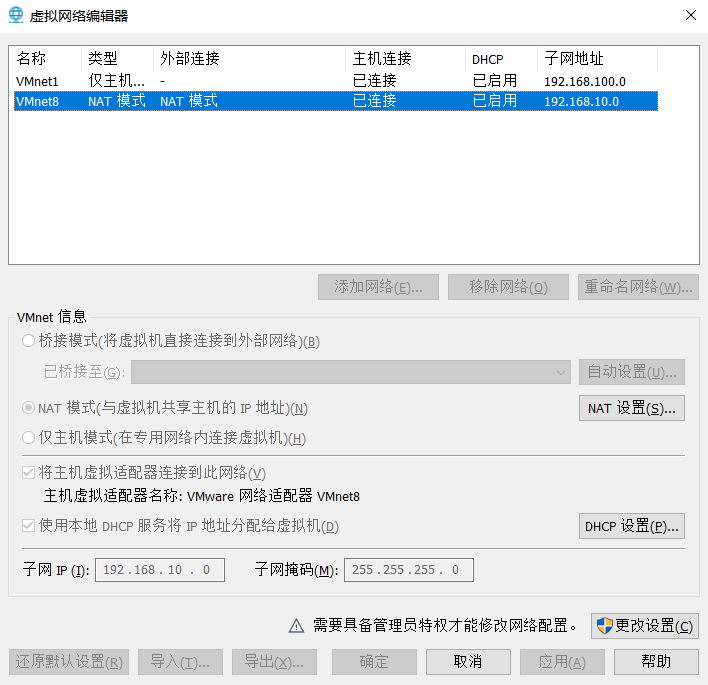Click the 子网掩码 input field
The width and height of the screenshot is (708, 685).
(x=408, y=570)
